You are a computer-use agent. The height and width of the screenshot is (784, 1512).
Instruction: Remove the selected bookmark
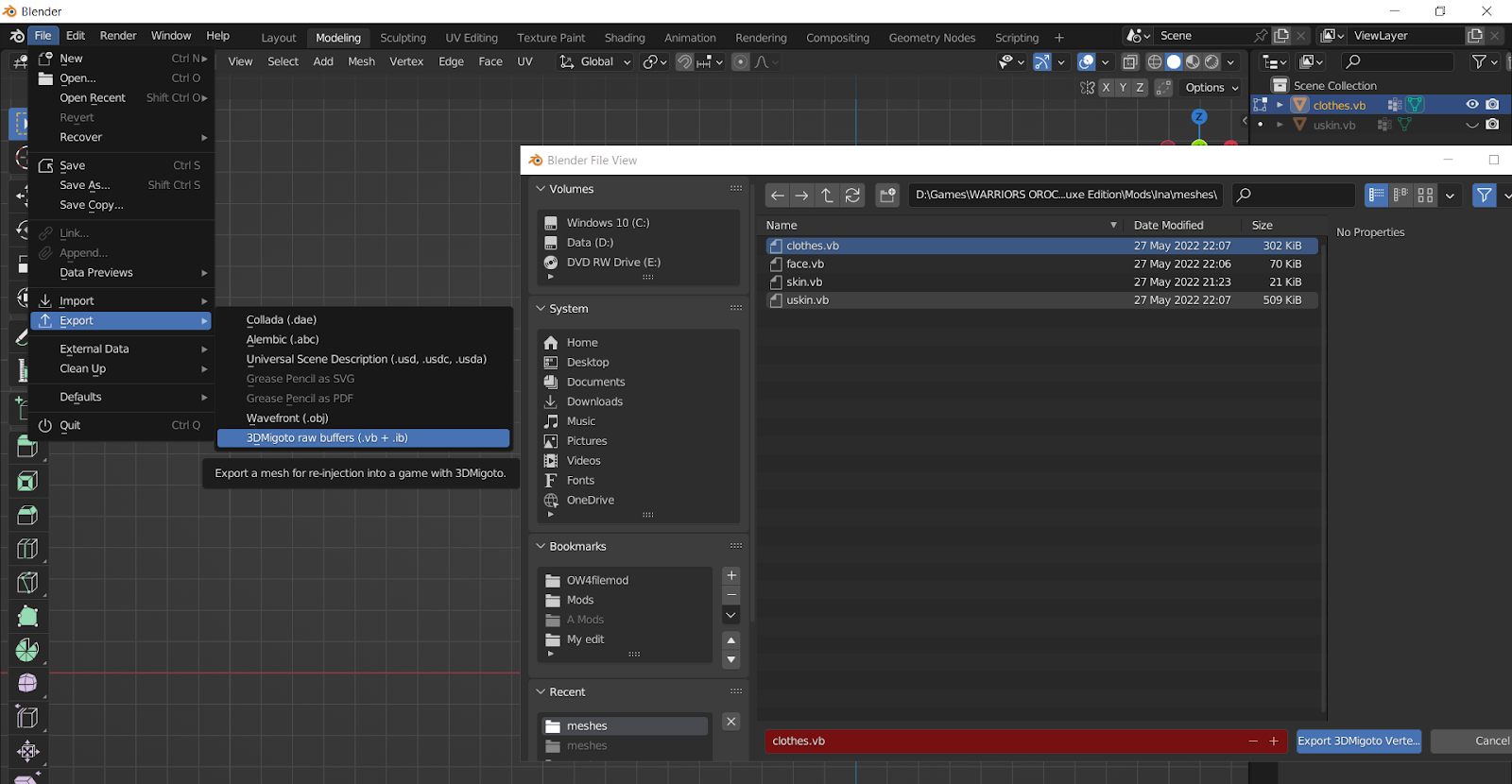pyautogui.click(x=731, y=595)
